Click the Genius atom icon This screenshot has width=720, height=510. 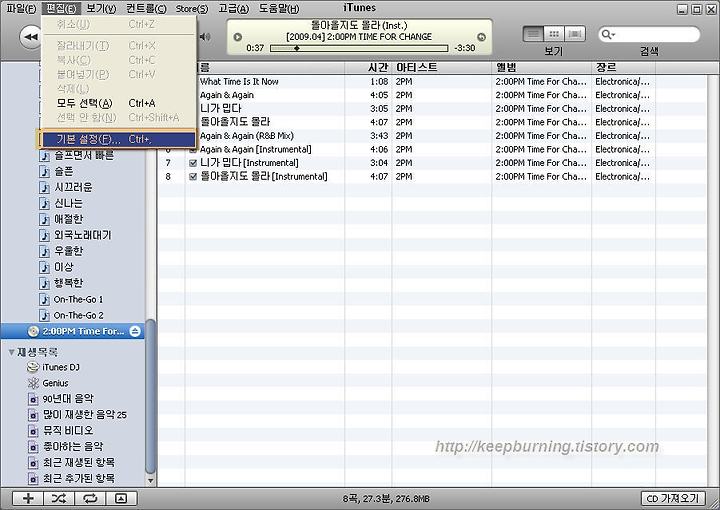tap(33, 383)
